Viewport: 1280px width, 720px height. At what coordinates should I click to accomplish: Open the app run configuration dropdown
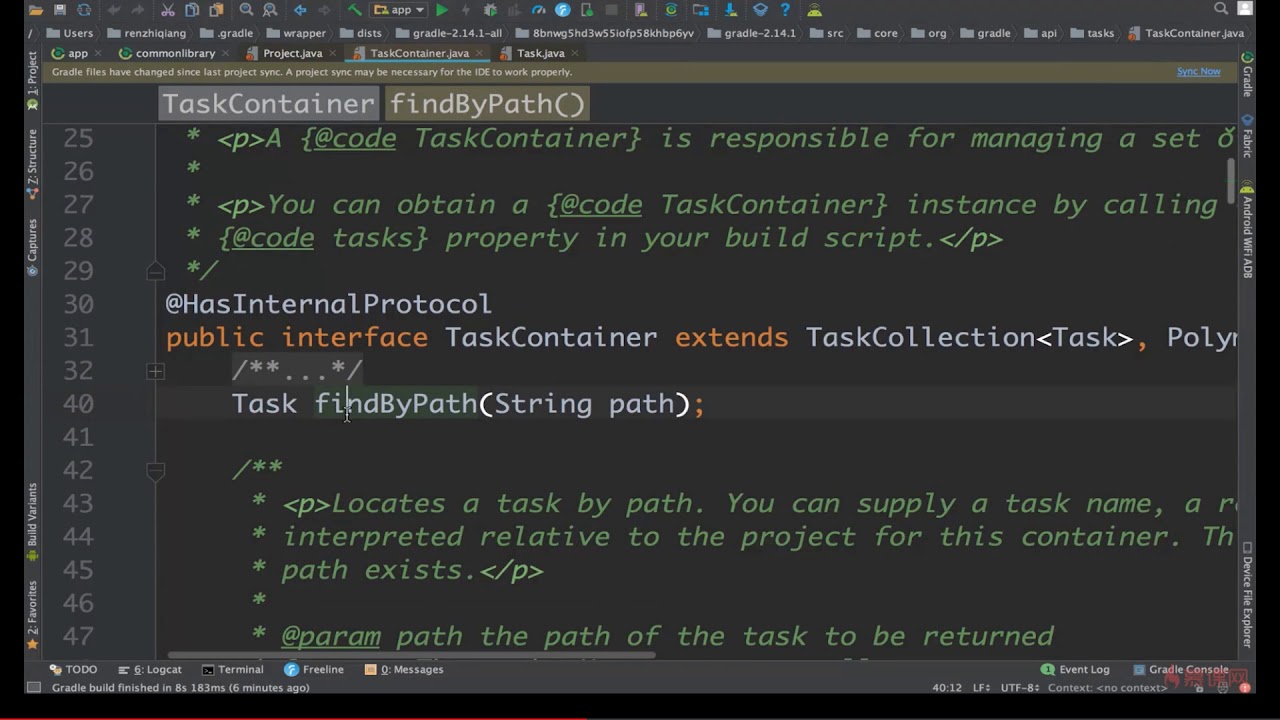pyautogui.click(x=399, y=10)
